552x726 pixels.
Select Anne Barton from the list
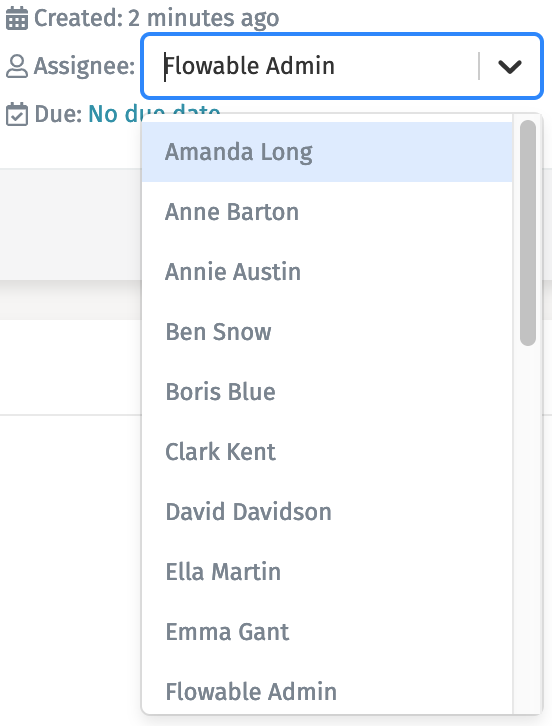pos(327,212)
